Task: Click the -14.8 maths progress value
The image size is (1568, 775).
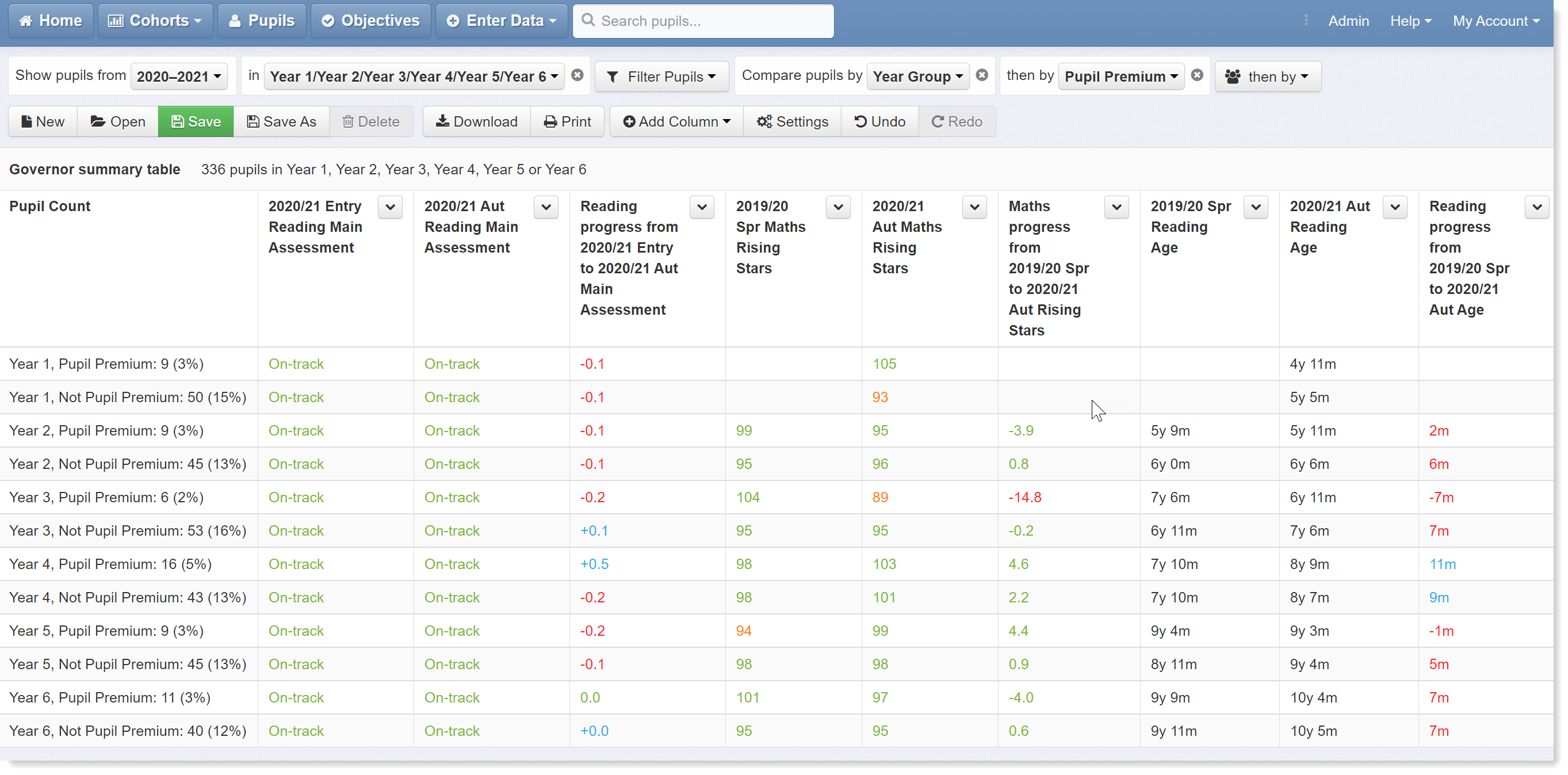Action: tap(1024, 497)
